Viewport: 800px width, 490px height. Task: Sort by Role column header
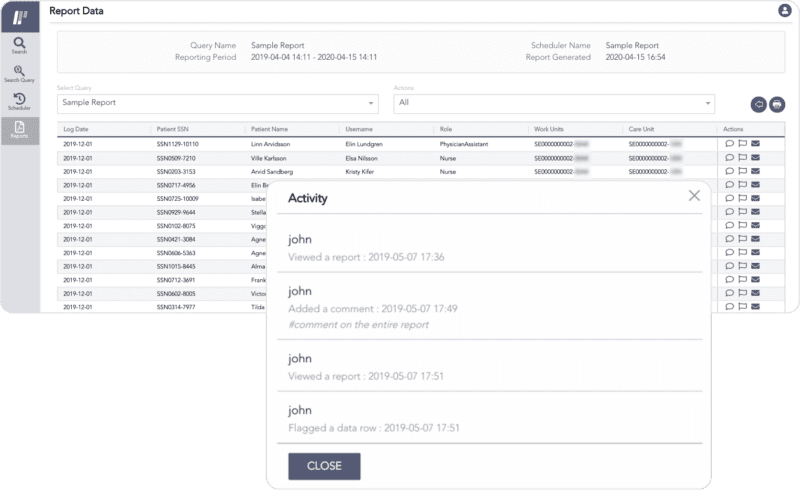(446, 129)
